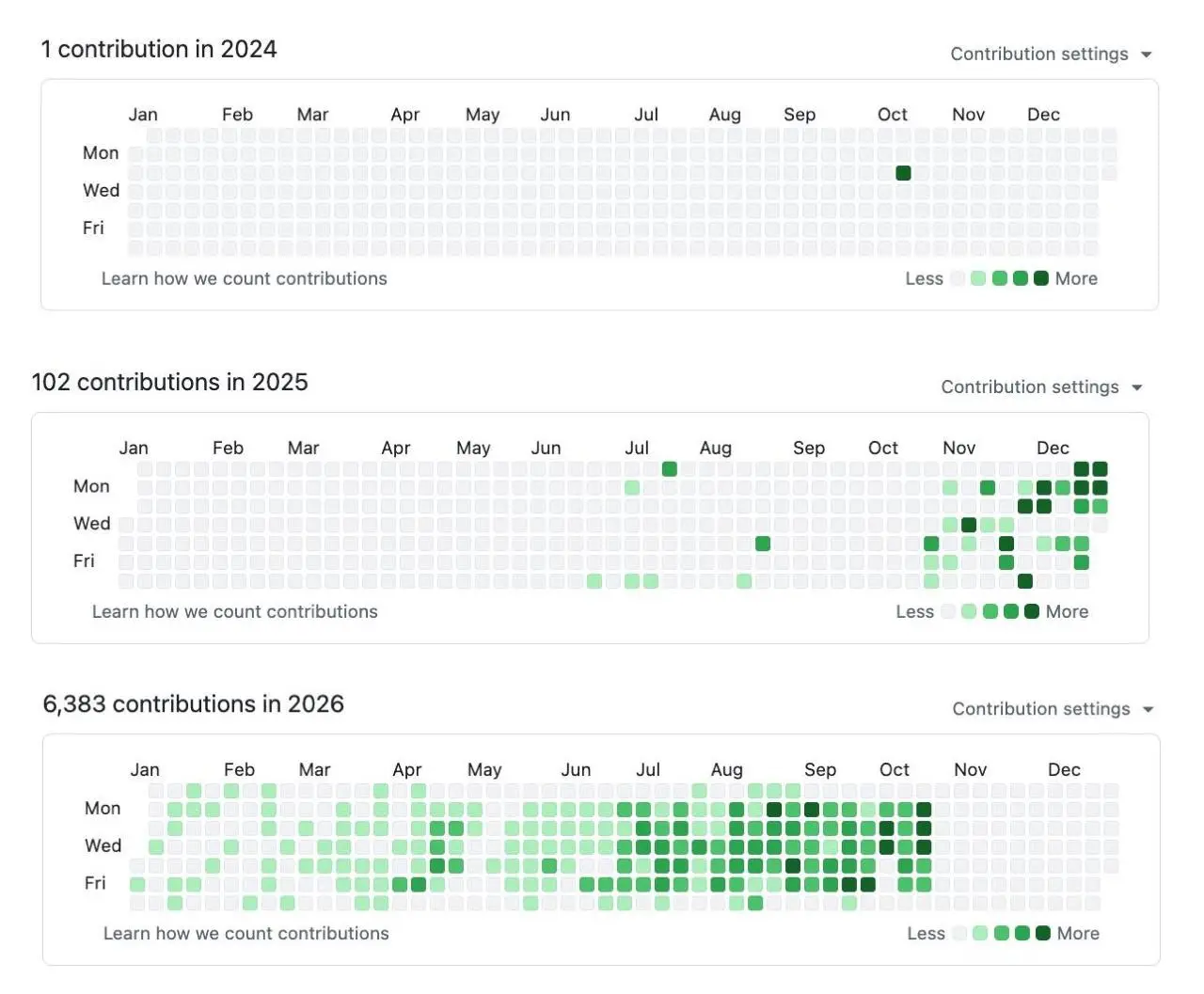
Task: Open Contribution settings dropdown for 2026
Action: [x=1053, y=709]
